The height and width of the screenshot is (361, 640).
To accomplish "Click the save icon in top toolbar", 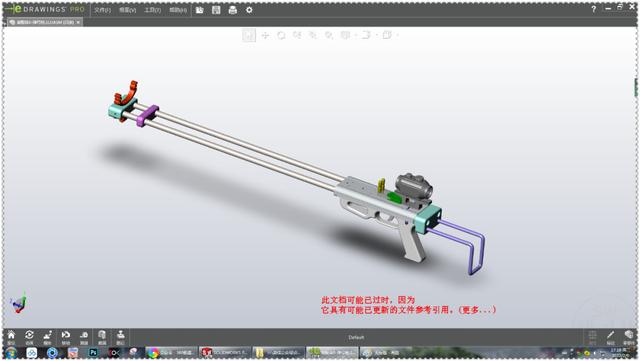I will [x=216, y=10].
